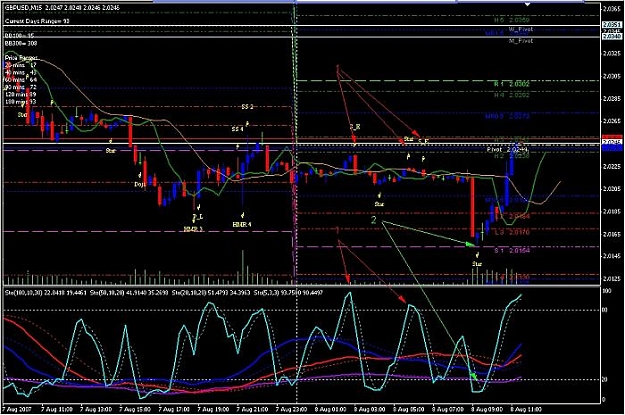Click the '7 Aug 2007' time axis label

pyautogui.click(x=17, y=409)
